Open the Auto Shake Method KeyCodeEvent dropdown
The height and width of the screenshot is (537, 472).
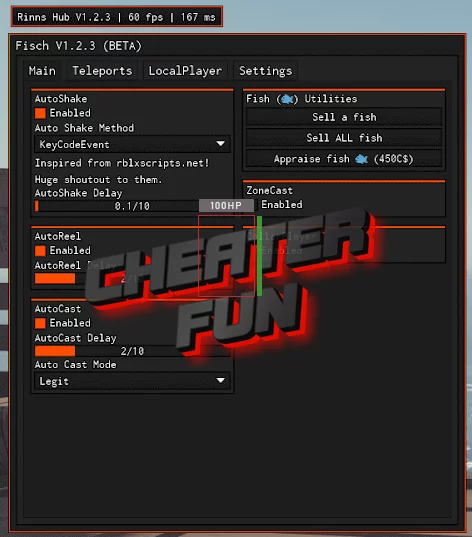132,144
